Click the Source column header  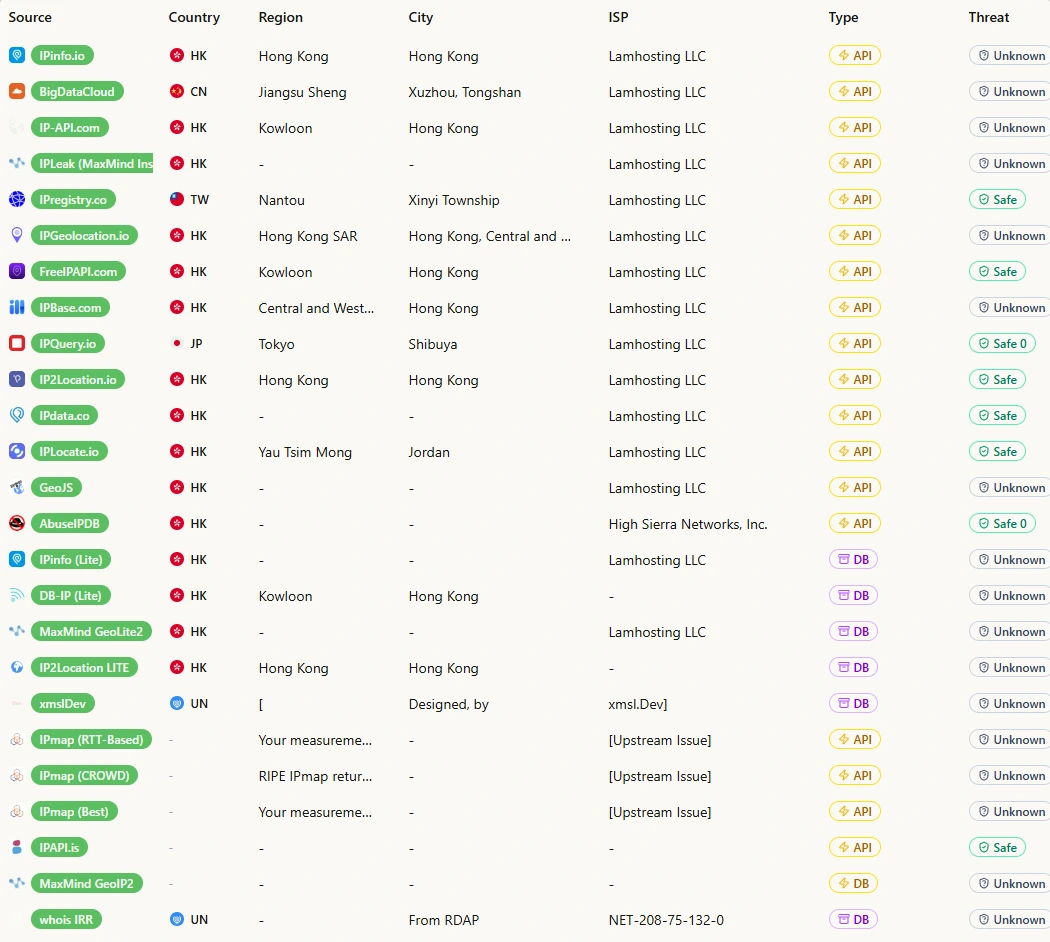click(30, 17)
